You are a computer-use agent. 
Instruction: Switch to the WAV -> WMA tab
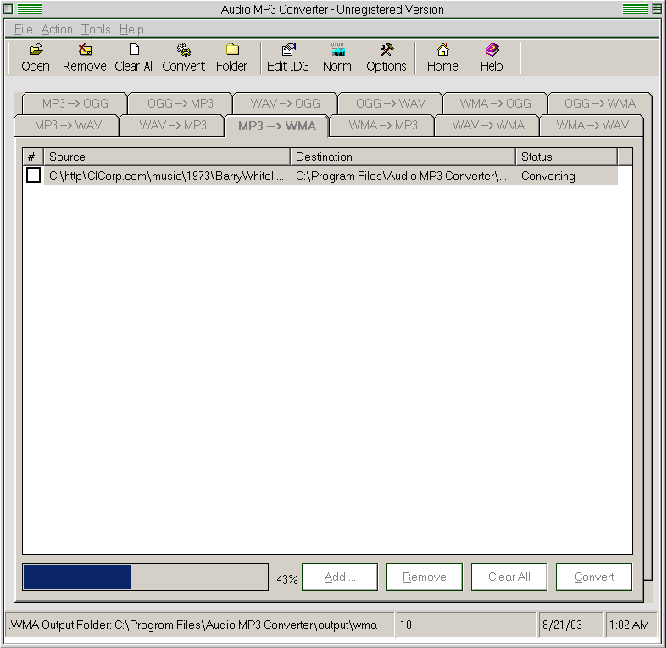pyautogui.click(x=488, y=125)
